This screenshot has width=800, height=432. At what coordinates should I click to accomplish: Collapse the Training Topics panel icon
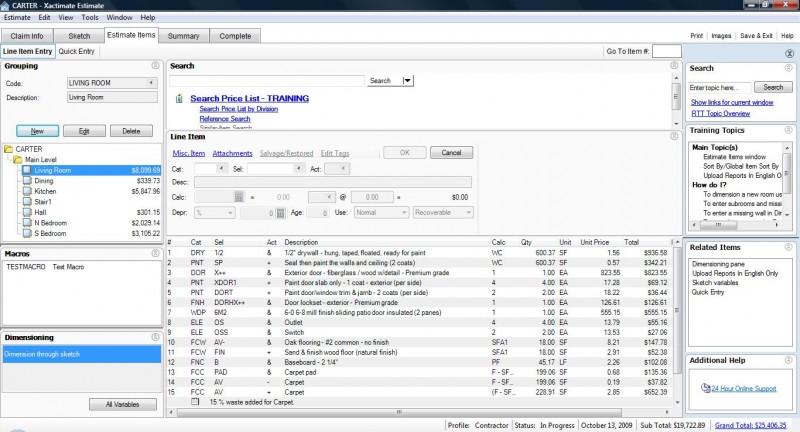788,130
